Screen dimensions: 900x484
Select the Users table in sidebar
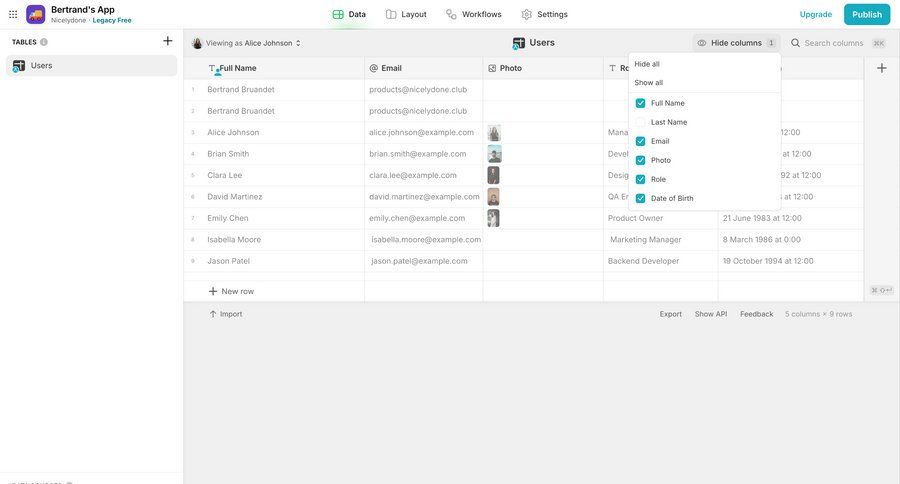click(92, 65)
